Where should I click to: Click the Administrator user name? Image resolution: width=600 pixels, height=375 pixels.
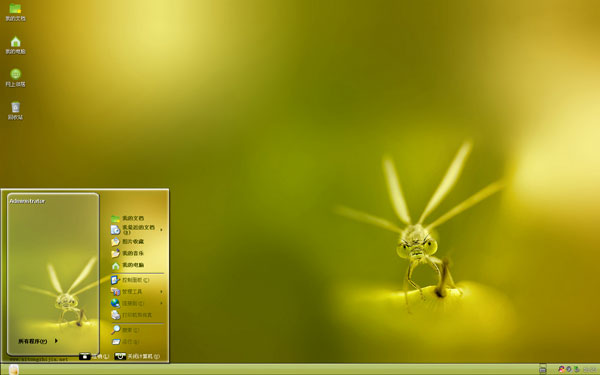coord(27,201)
